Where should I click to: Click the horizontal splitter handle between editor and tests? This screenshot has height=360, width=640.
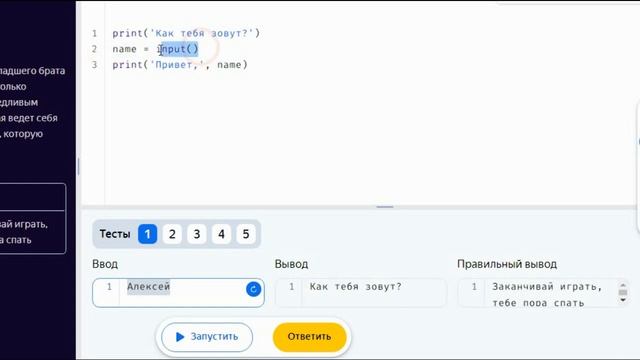[384, 207]
